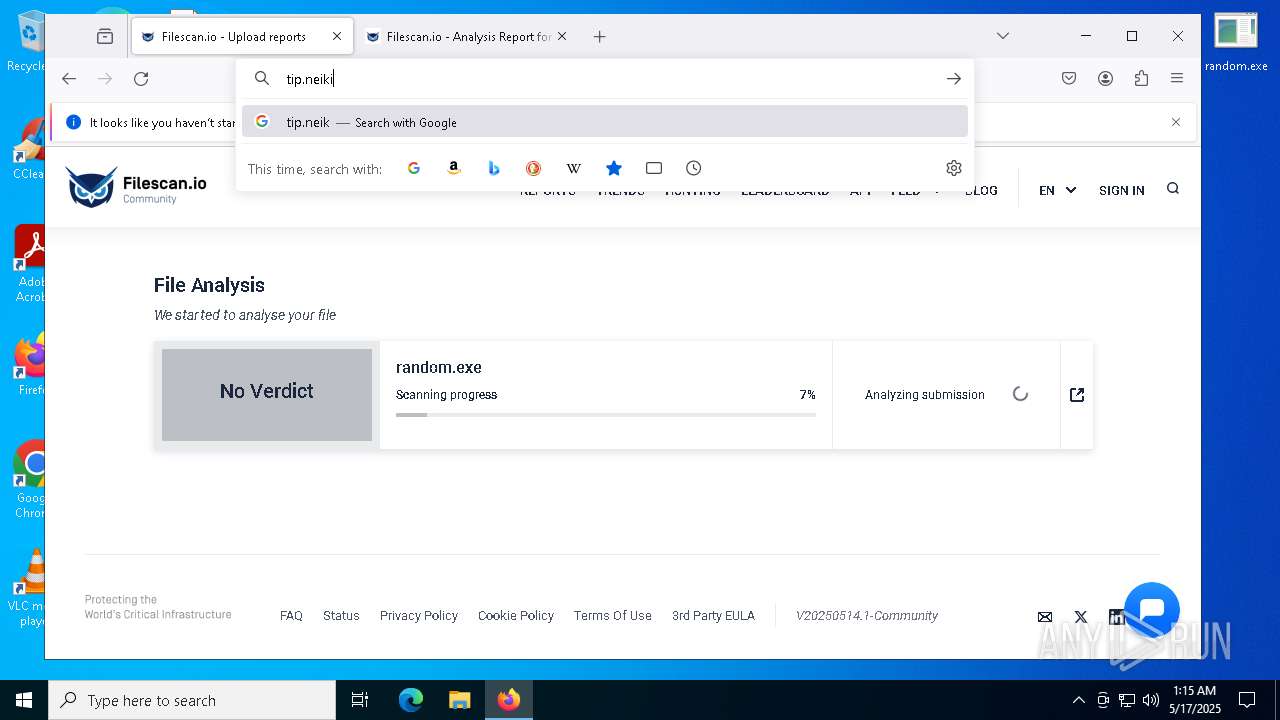1280x720 pixels.
Task: Search in history clock icon
Action: (694, 168)
